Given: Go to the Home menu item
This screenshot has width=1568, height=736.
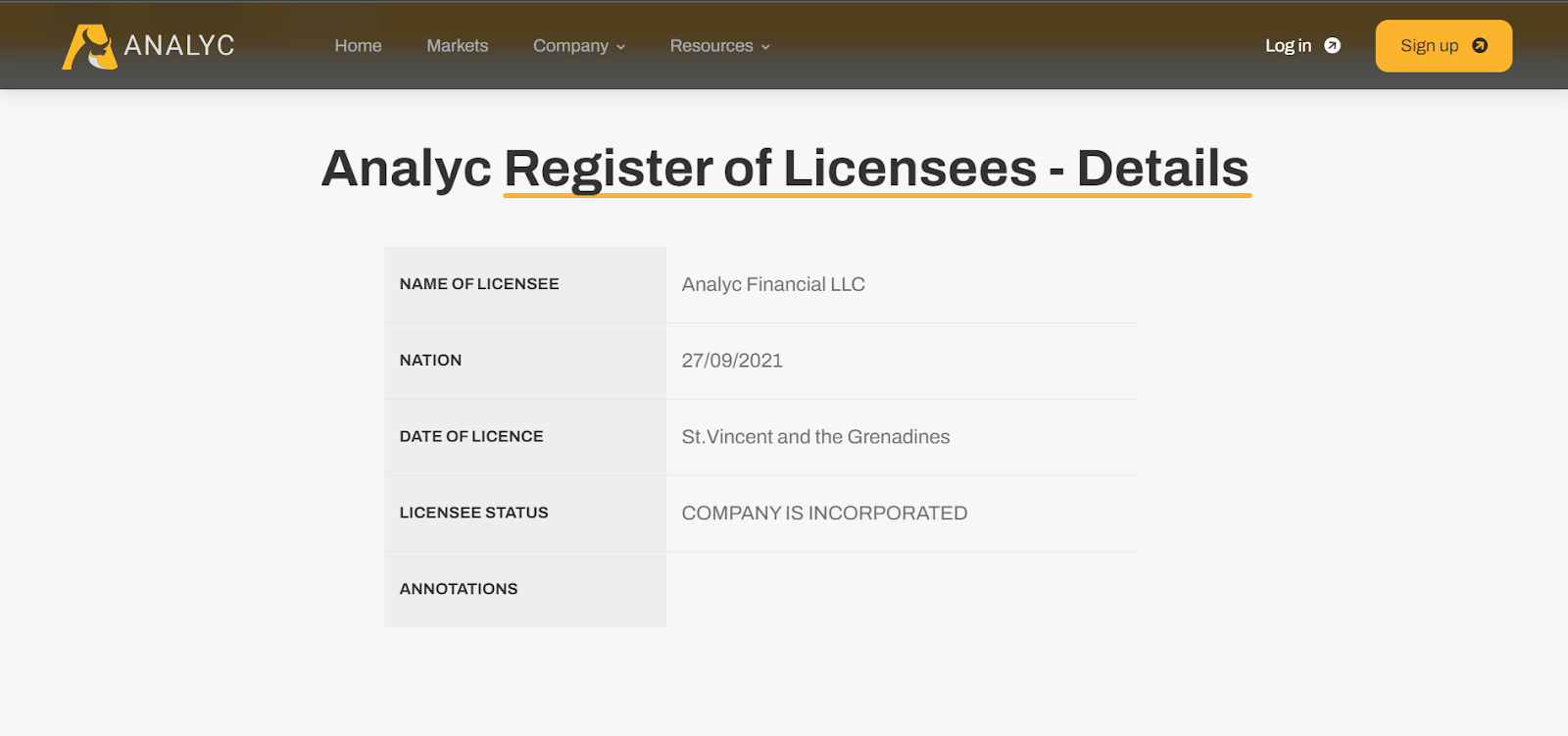Looking at the screenshot, I should (x=358, y=46).
